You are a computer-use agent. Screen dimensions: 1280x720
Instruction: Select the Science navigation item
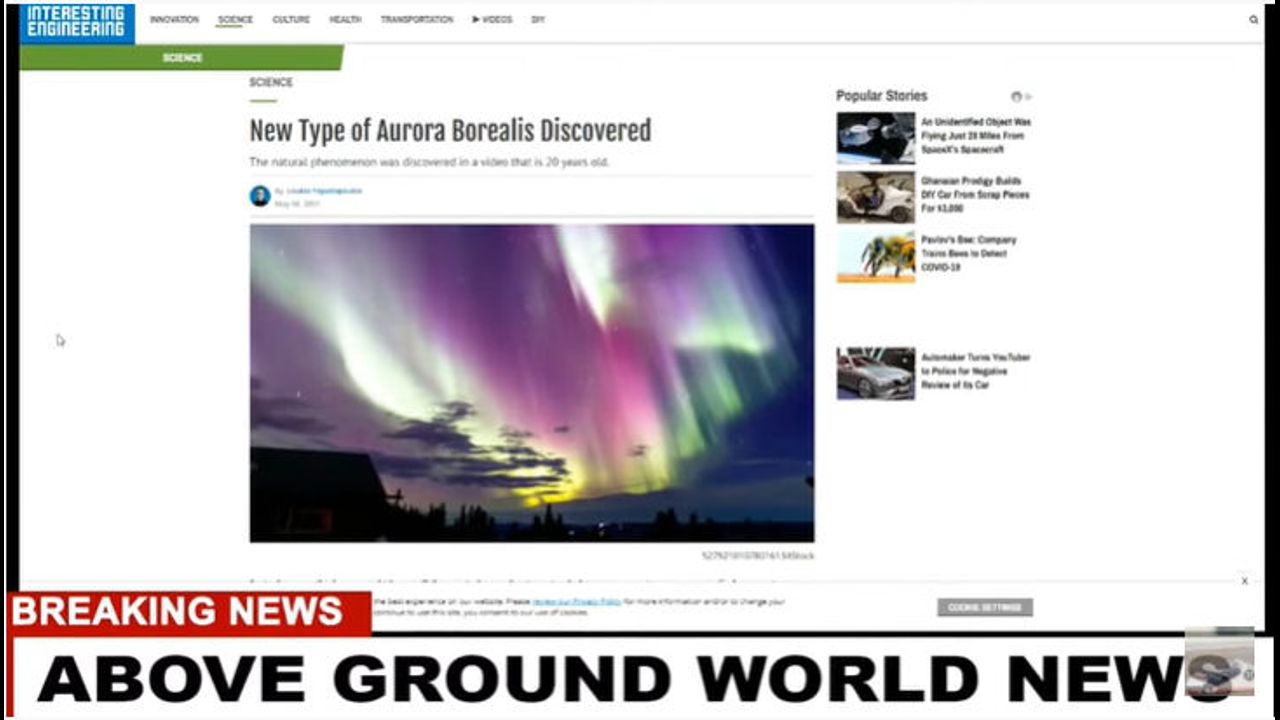click(x=235, y=20)
